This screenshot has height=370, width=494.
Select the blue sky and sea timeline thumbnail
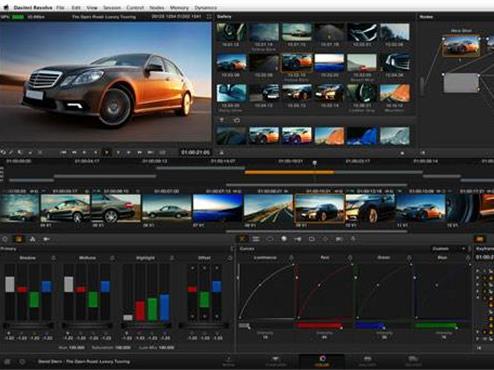pyautogui.click(x=217, y=208)
